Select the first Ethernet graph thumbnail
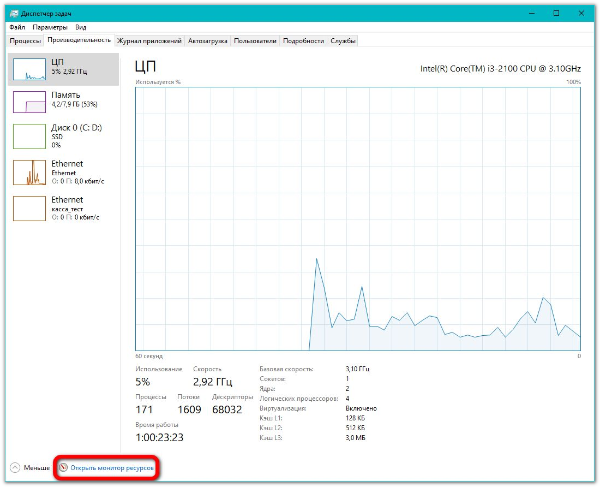Viewport: 600px width, 487px height. click(x=30, y=172)
